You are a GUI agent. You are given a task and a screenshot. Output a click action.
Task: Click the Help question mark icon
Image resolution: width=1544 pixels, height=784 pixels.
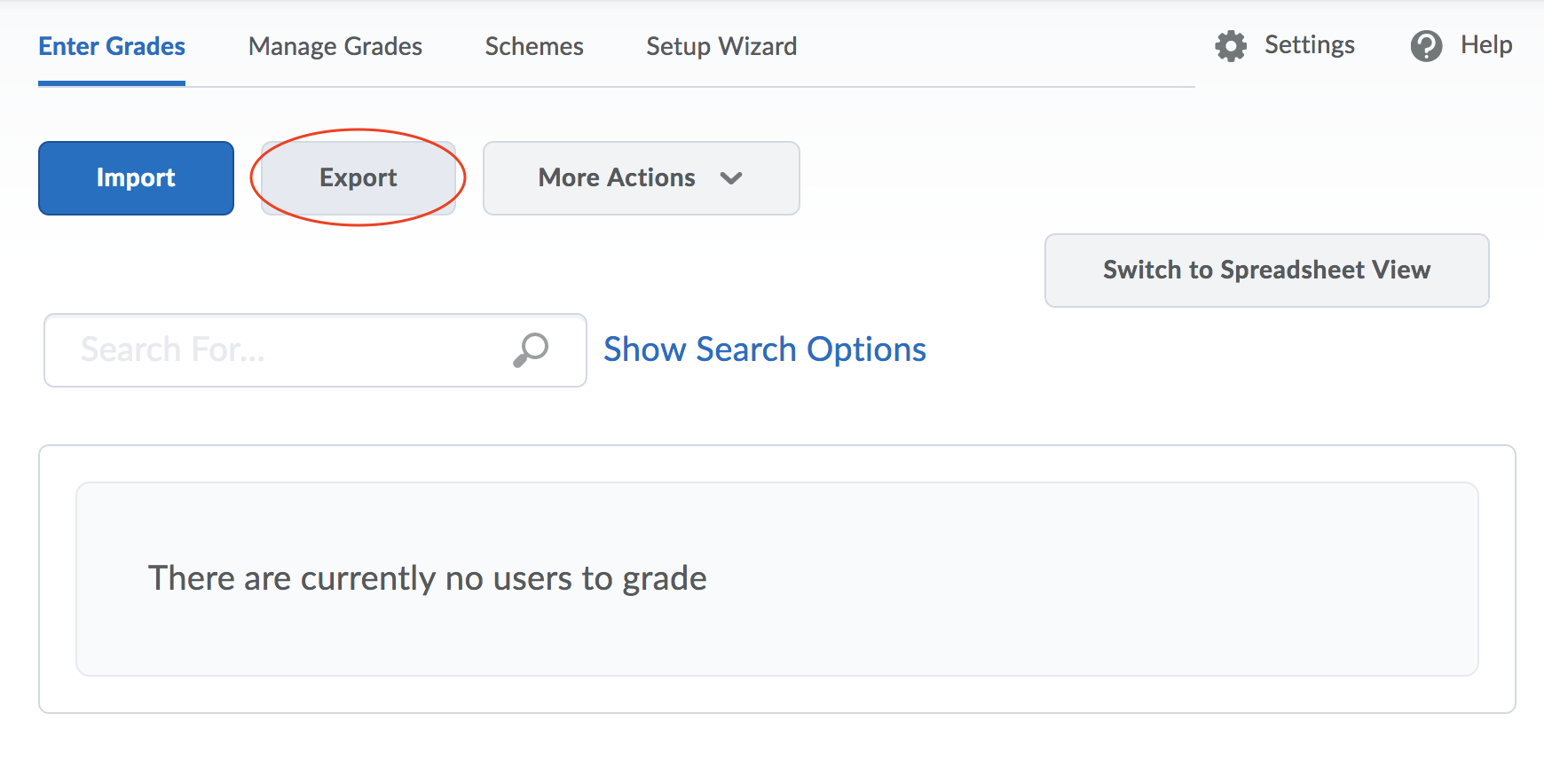click(1426, 46)
